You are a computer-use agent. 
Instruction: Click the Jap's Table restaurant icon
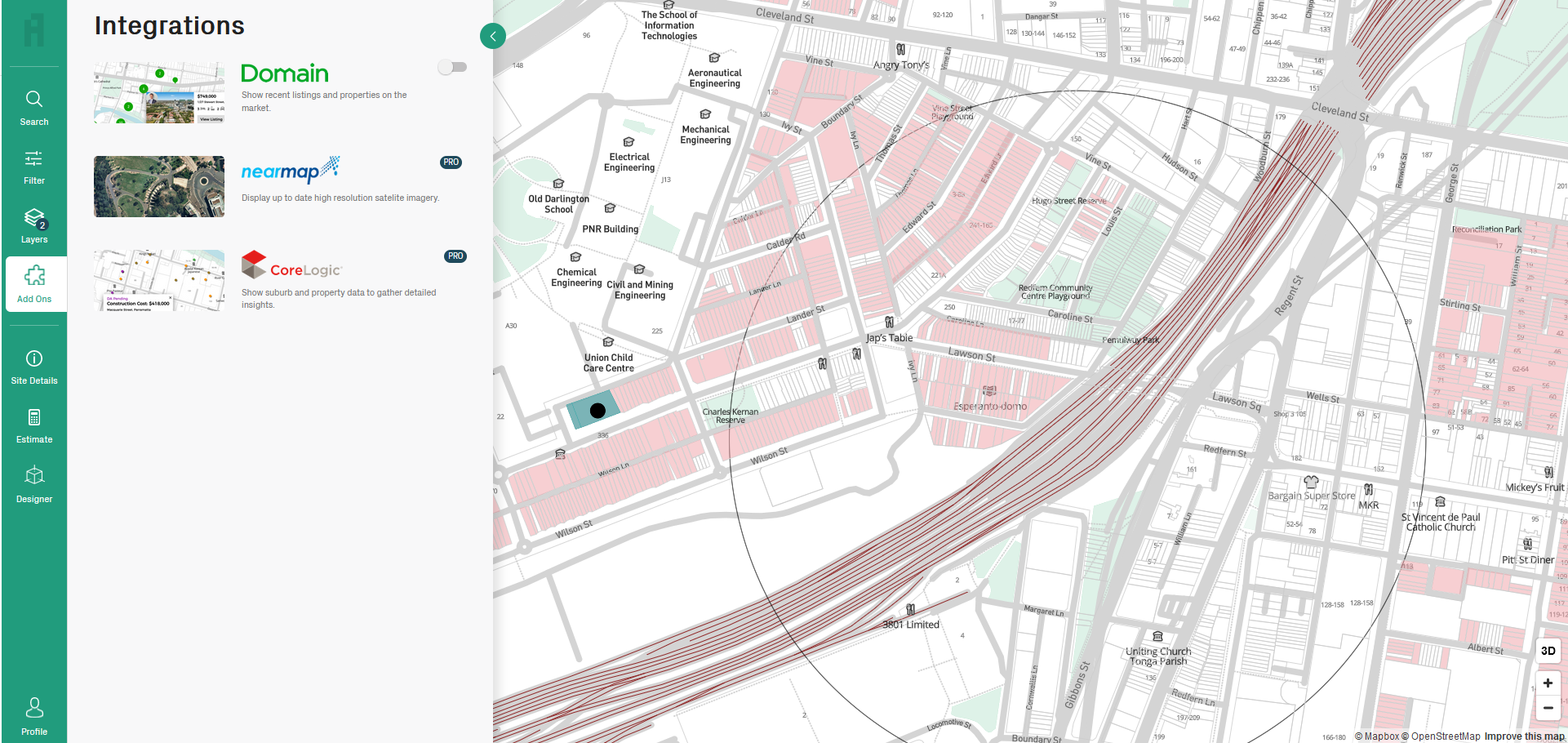(889, 323)
